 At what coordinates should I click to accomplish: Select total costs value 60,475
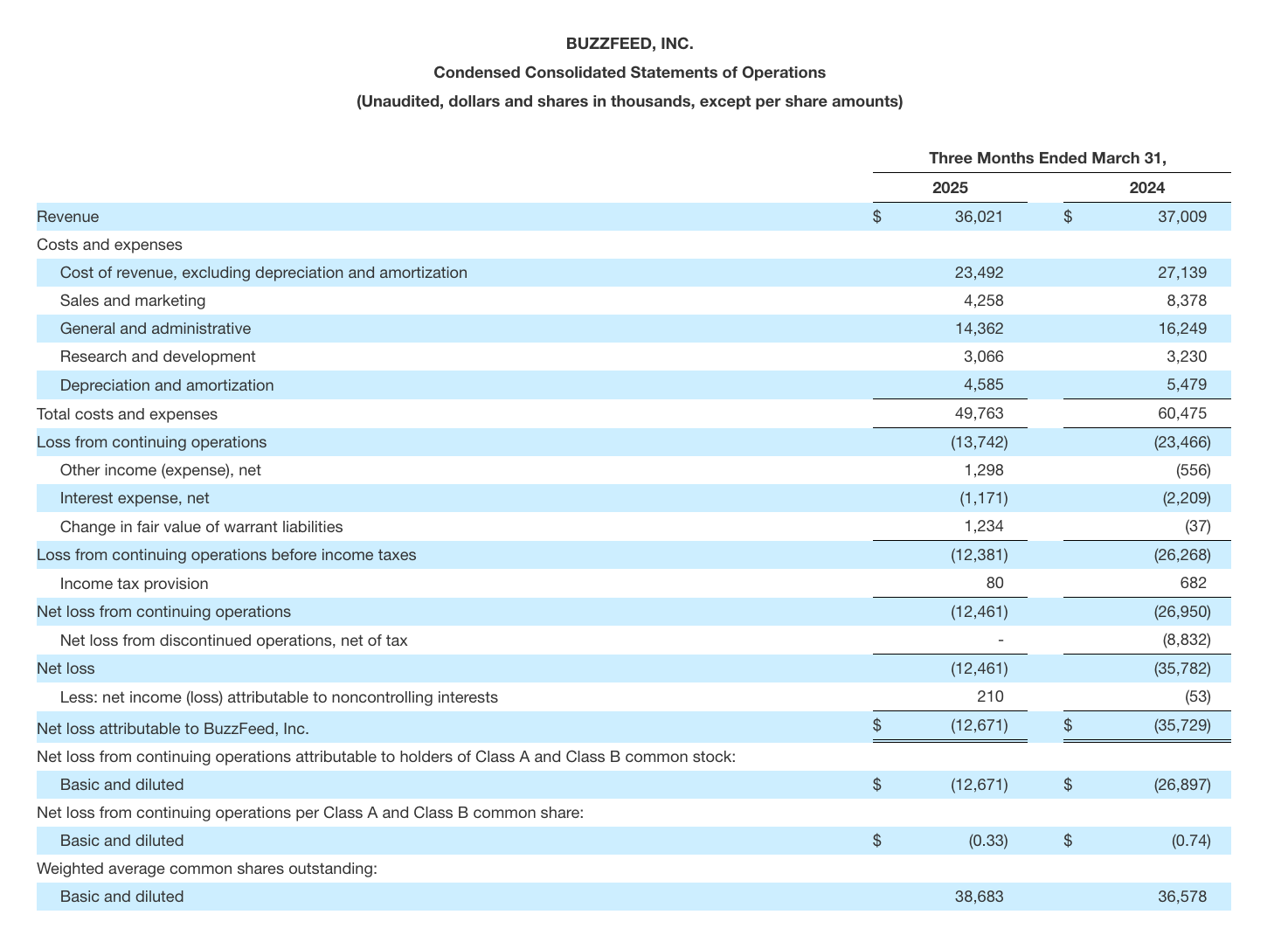[1182, 414]
